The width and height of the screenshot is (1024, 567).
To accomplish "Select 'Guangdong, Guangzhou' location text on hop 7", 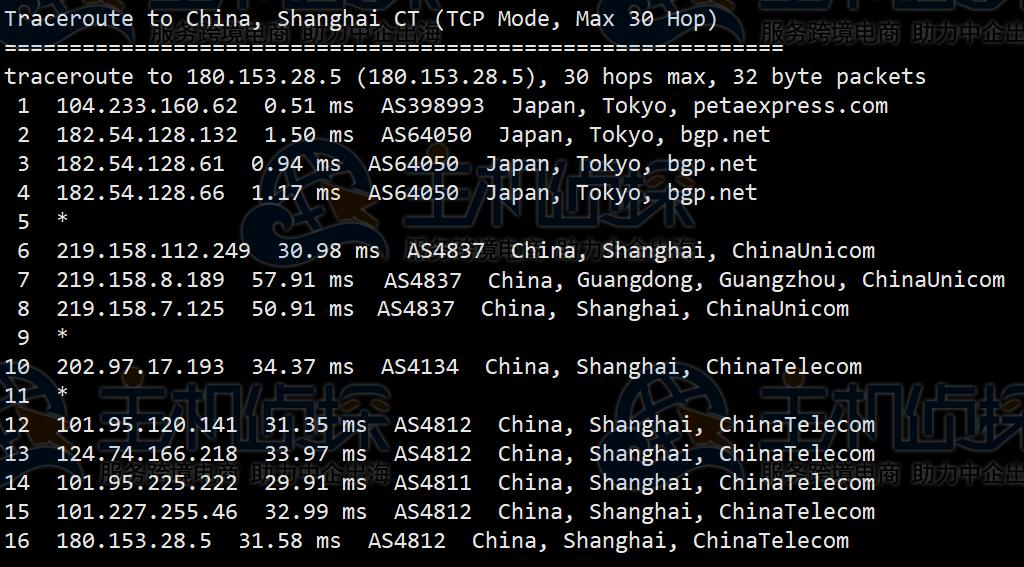I will 707,281.
